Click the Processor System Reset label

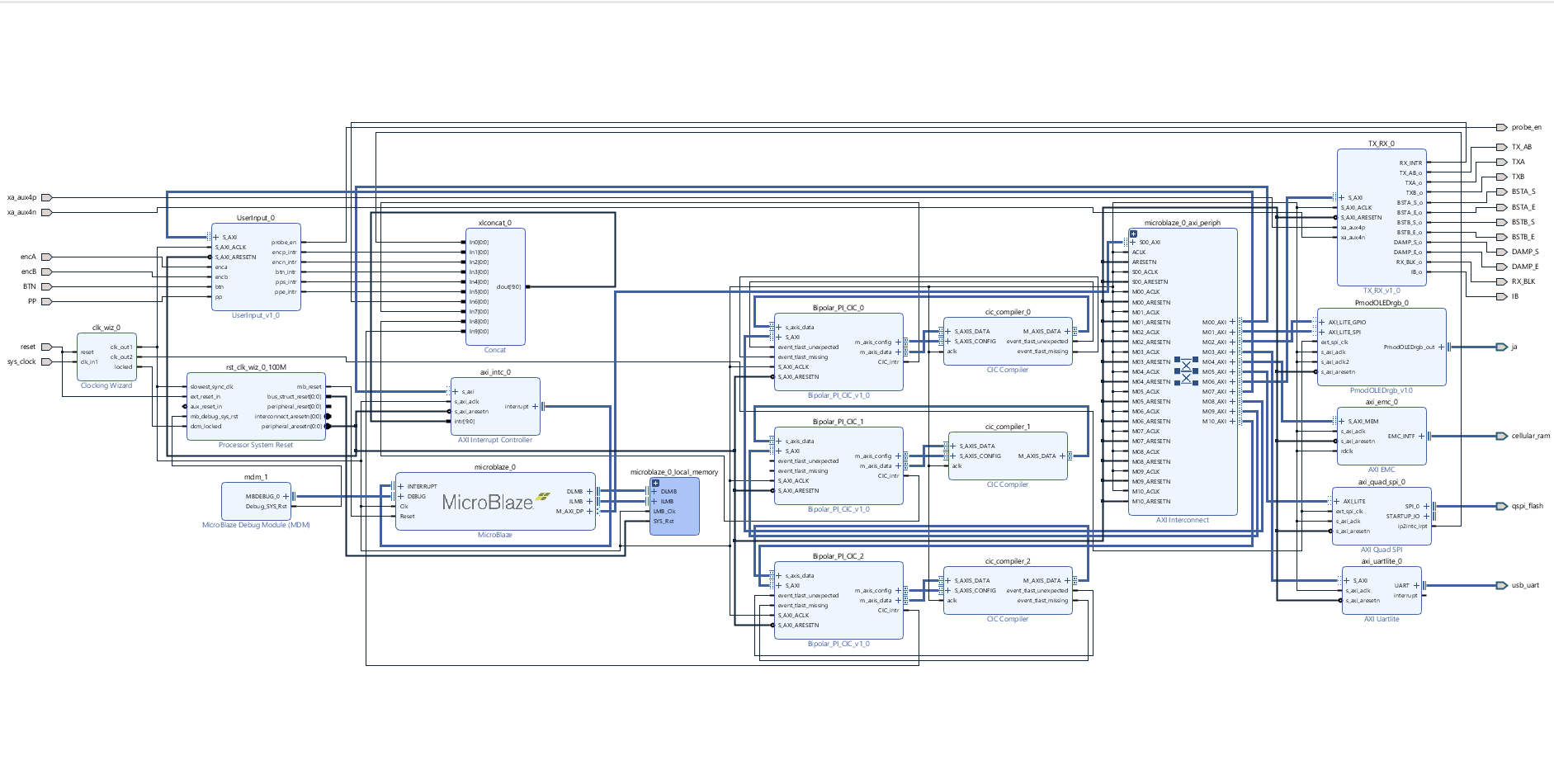(256, 446)
